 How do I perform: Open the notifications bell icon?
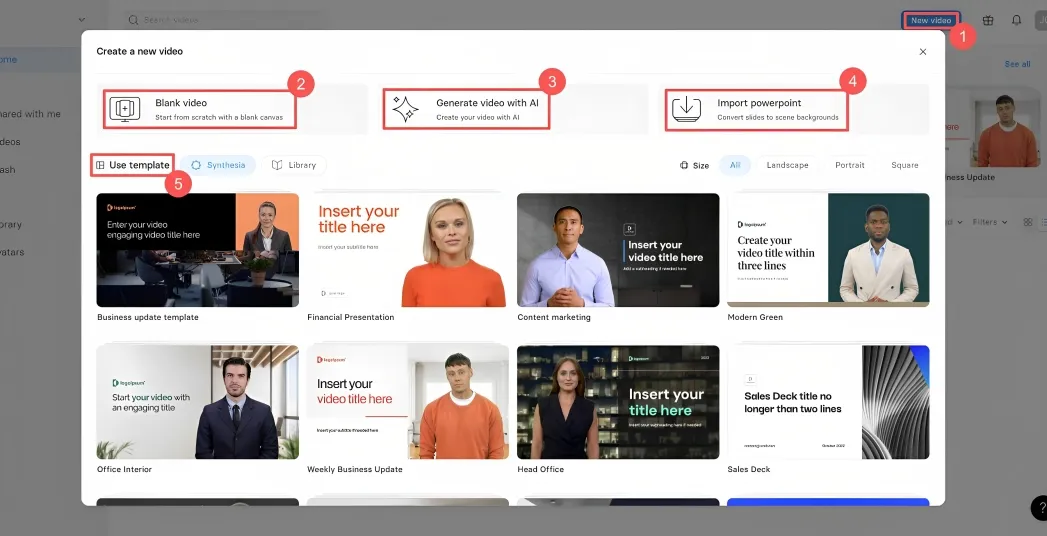tap(1016, 20)
